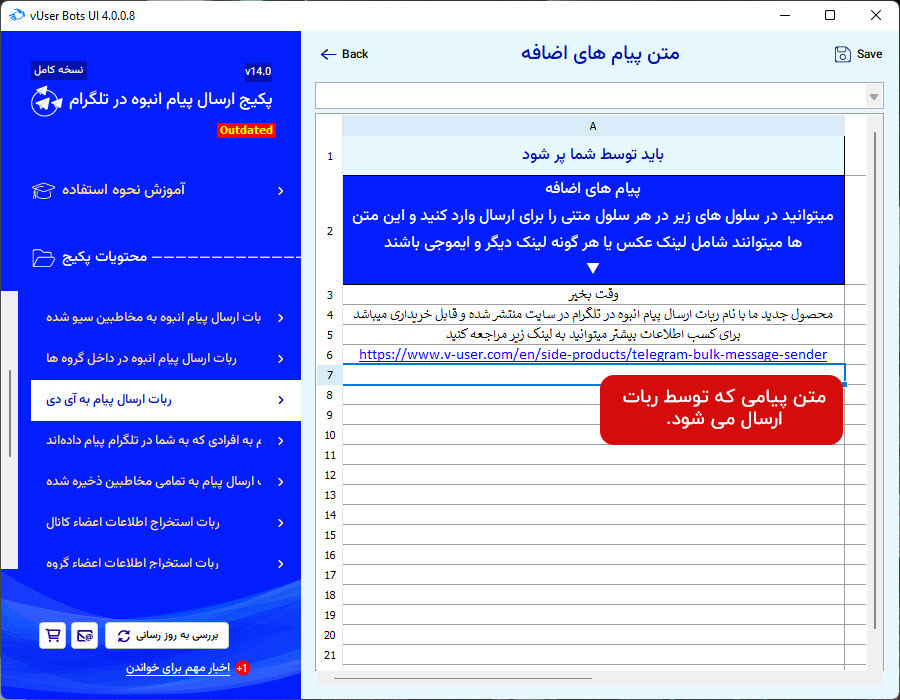Maximize the vUser Bots UI window
900x700 pixels.
(829, 15)
